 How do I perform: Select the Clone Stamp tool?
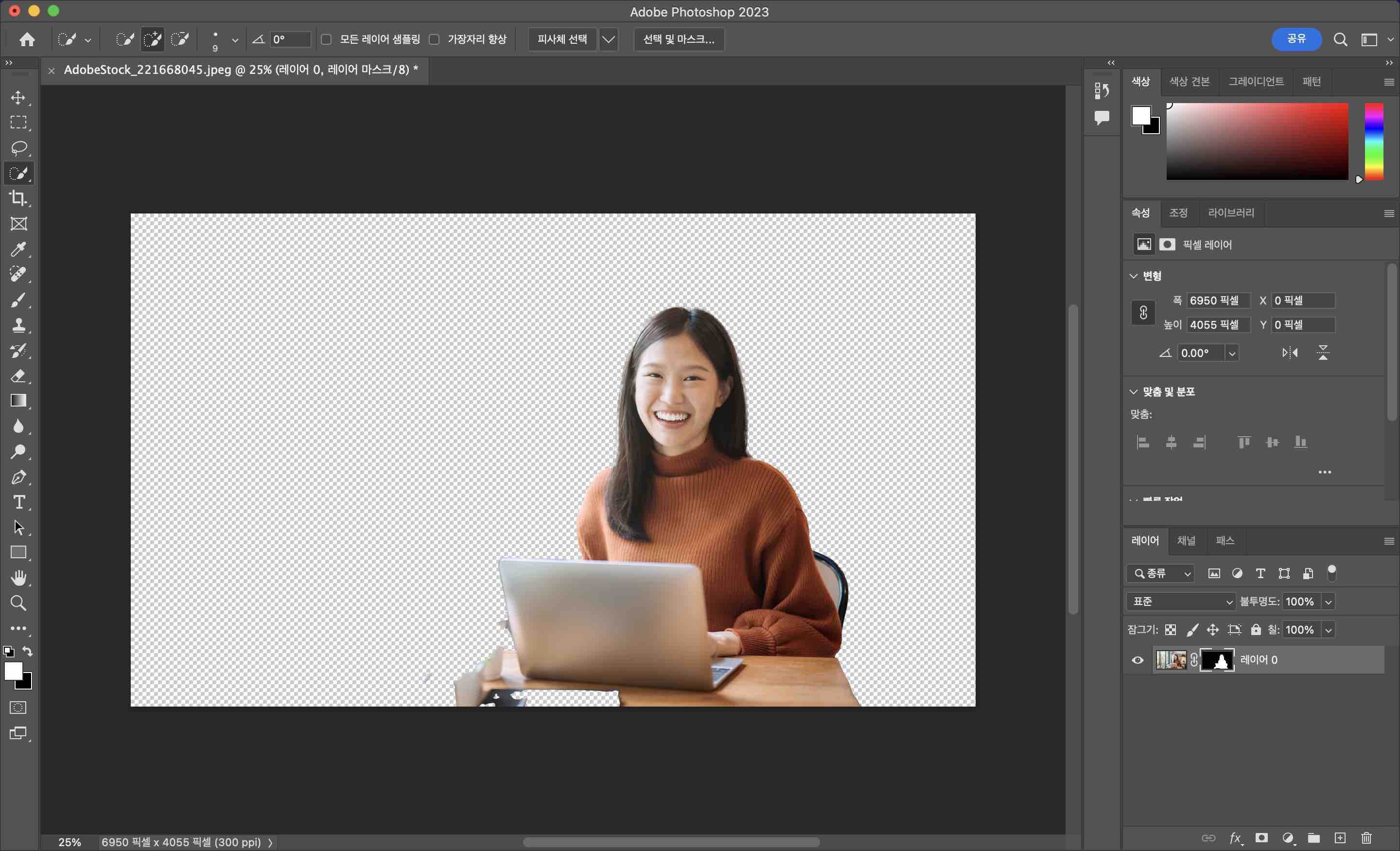[x=18, y=325]
